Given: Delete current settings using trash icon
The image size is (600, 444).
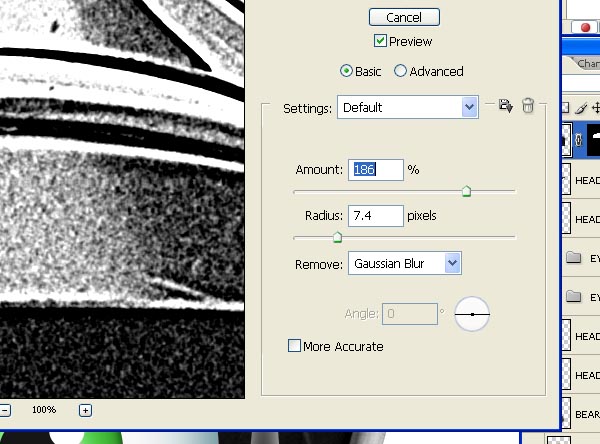Looking at the screenshot, I should click(x=528, y=105).
